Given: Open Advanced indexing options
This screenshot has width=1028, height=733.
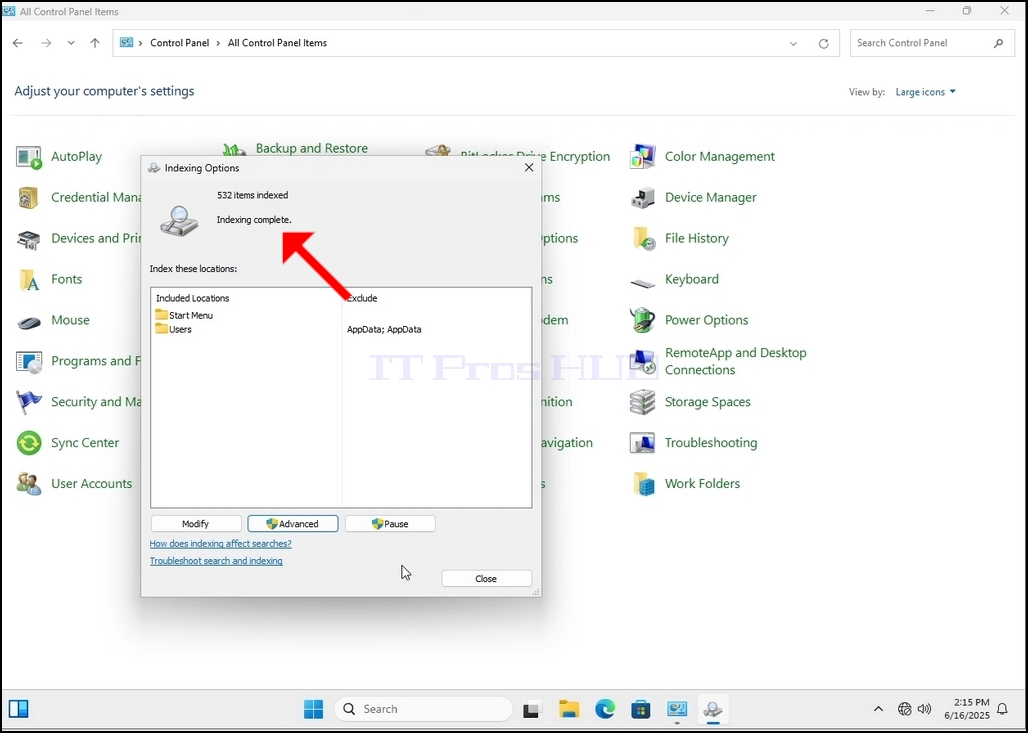Looking at the screenshot, I should pyautogui.click(x=292, y=524).
